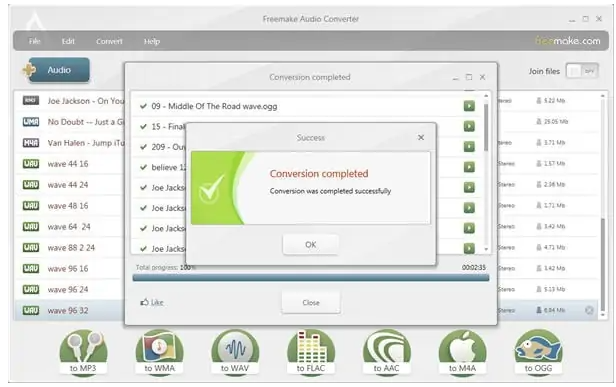Viewport: 616px width, 387px height.
Task: Click the total progress bar
Action: pos(311,278)
